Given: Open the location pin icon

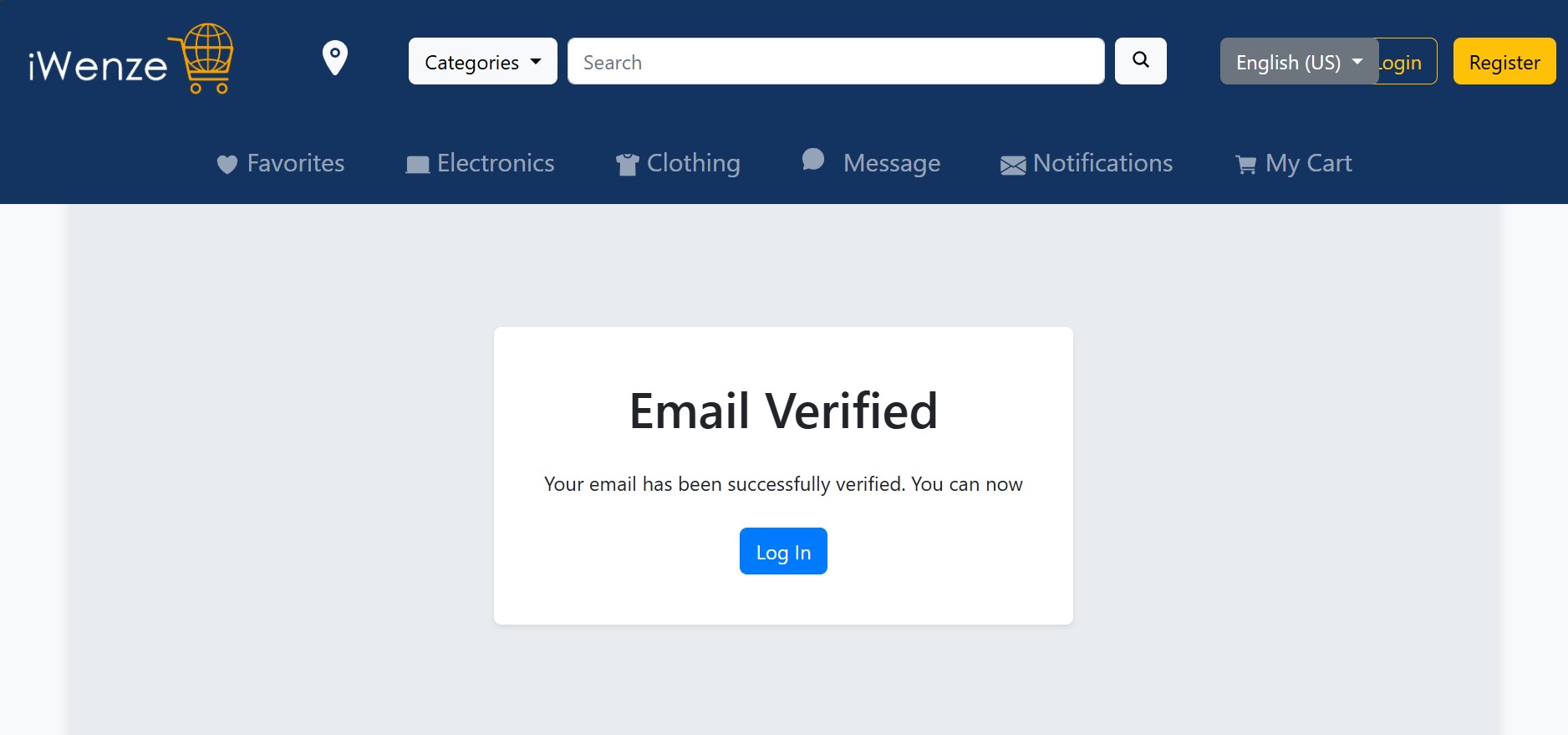Looking at the screenshot, I should [x=335, y=59].
